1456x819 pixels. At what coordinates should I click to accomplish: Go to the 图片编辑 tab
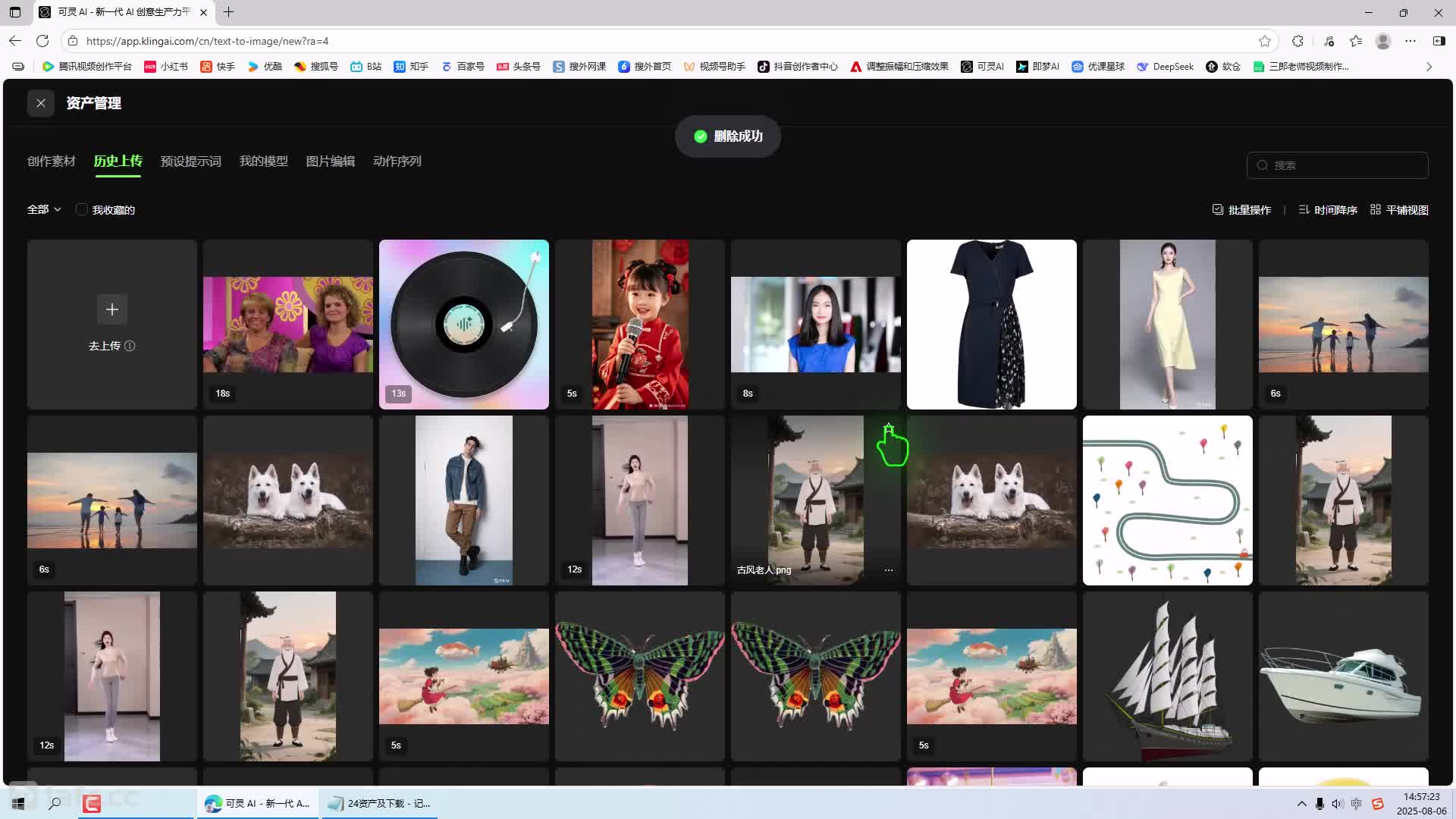[330, 161]
